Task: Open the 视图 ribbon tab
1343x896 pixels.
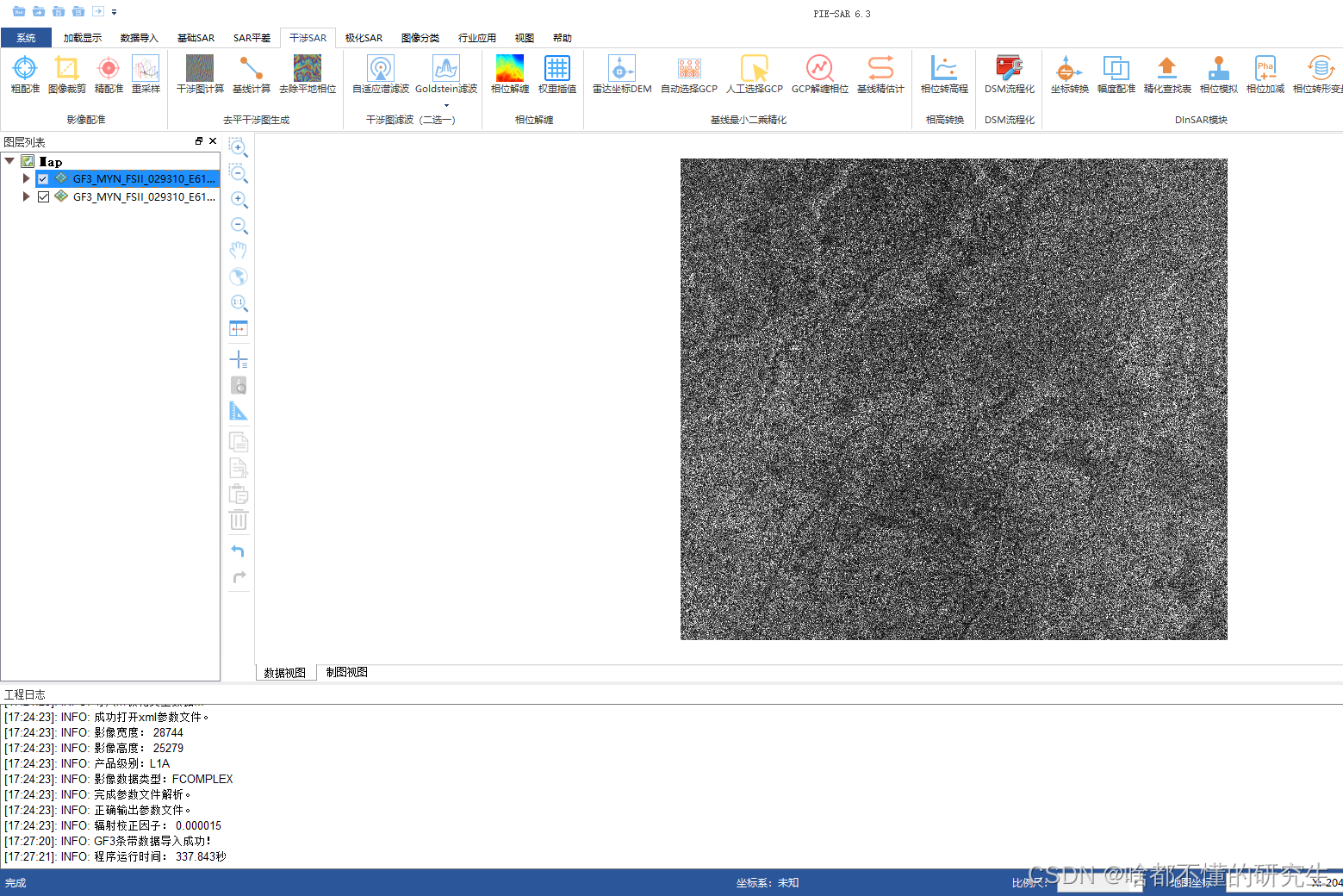Action: coord(525,38)
